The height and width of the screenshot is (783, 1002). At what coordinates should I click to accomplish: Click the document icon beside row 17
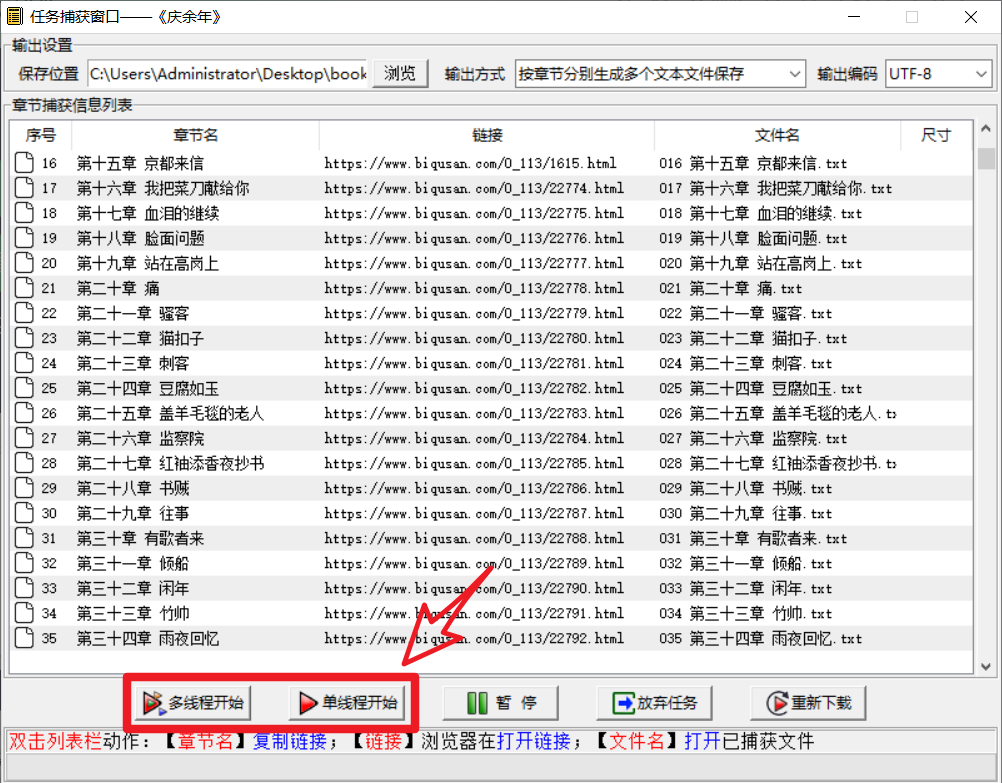pyautogui.click(x=24, y=188)
